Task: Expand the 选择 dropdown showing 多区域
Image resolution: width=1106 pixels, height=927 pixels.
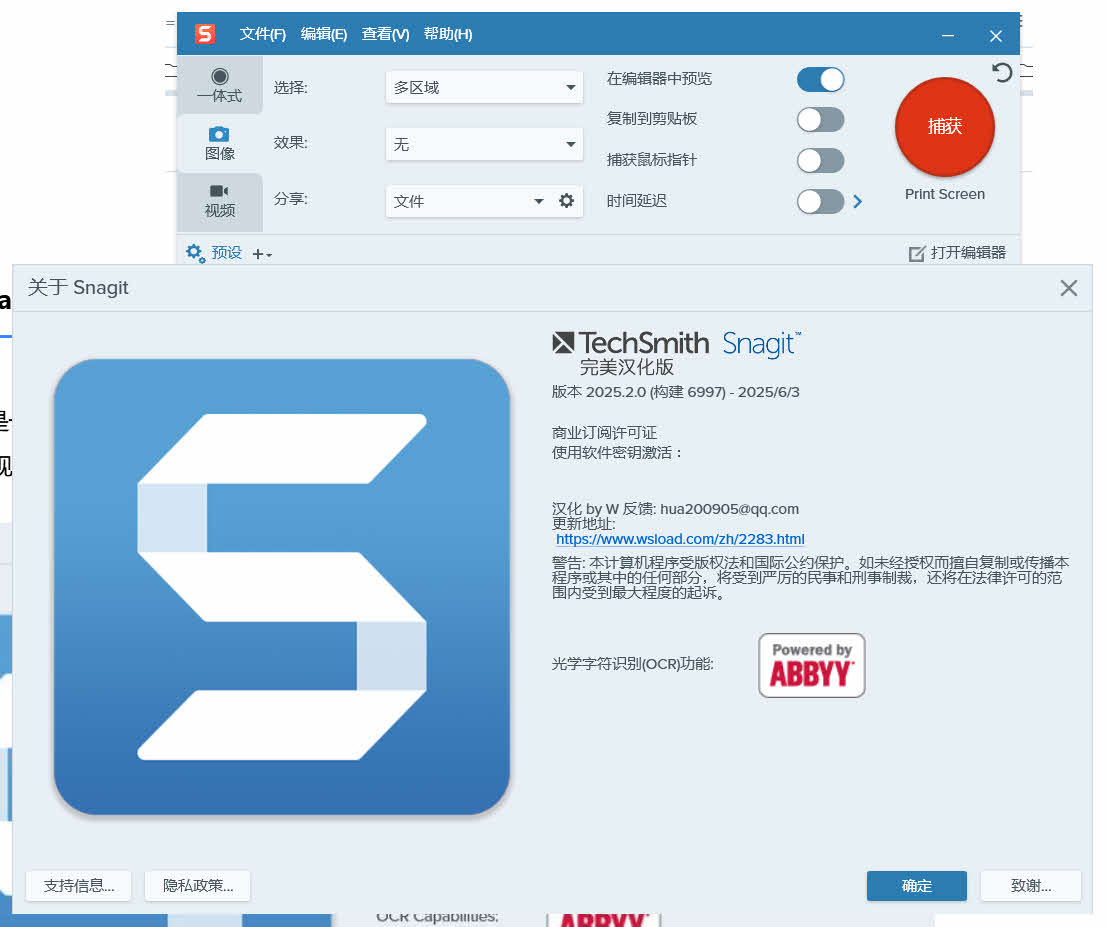Action: [x=484, y=87]
